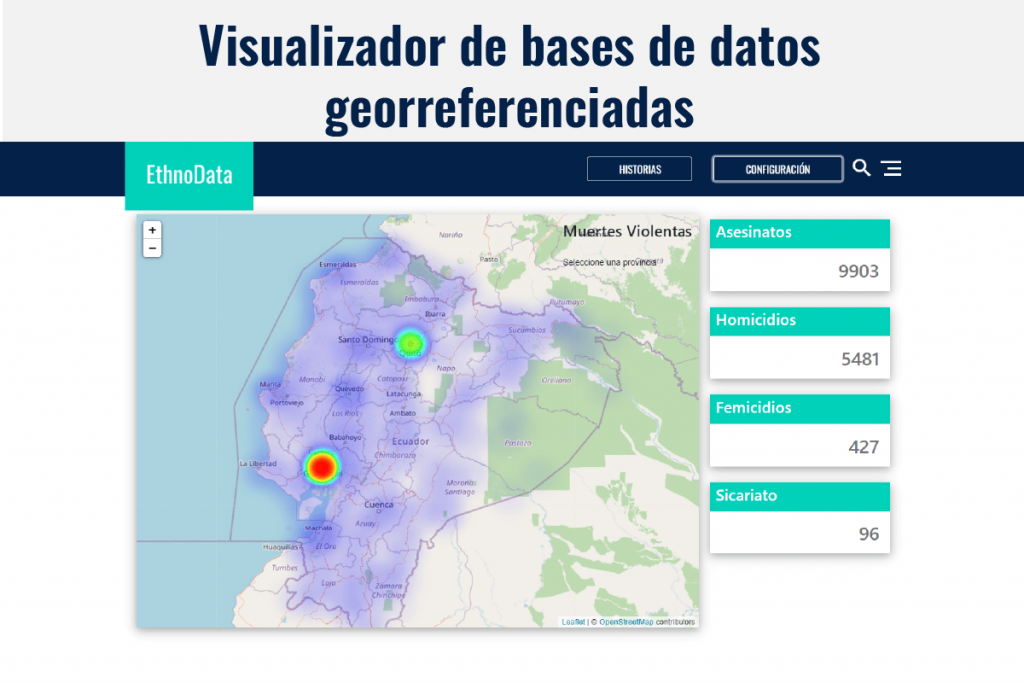Open the OpenStreetMap attribution link

point(626,622)
